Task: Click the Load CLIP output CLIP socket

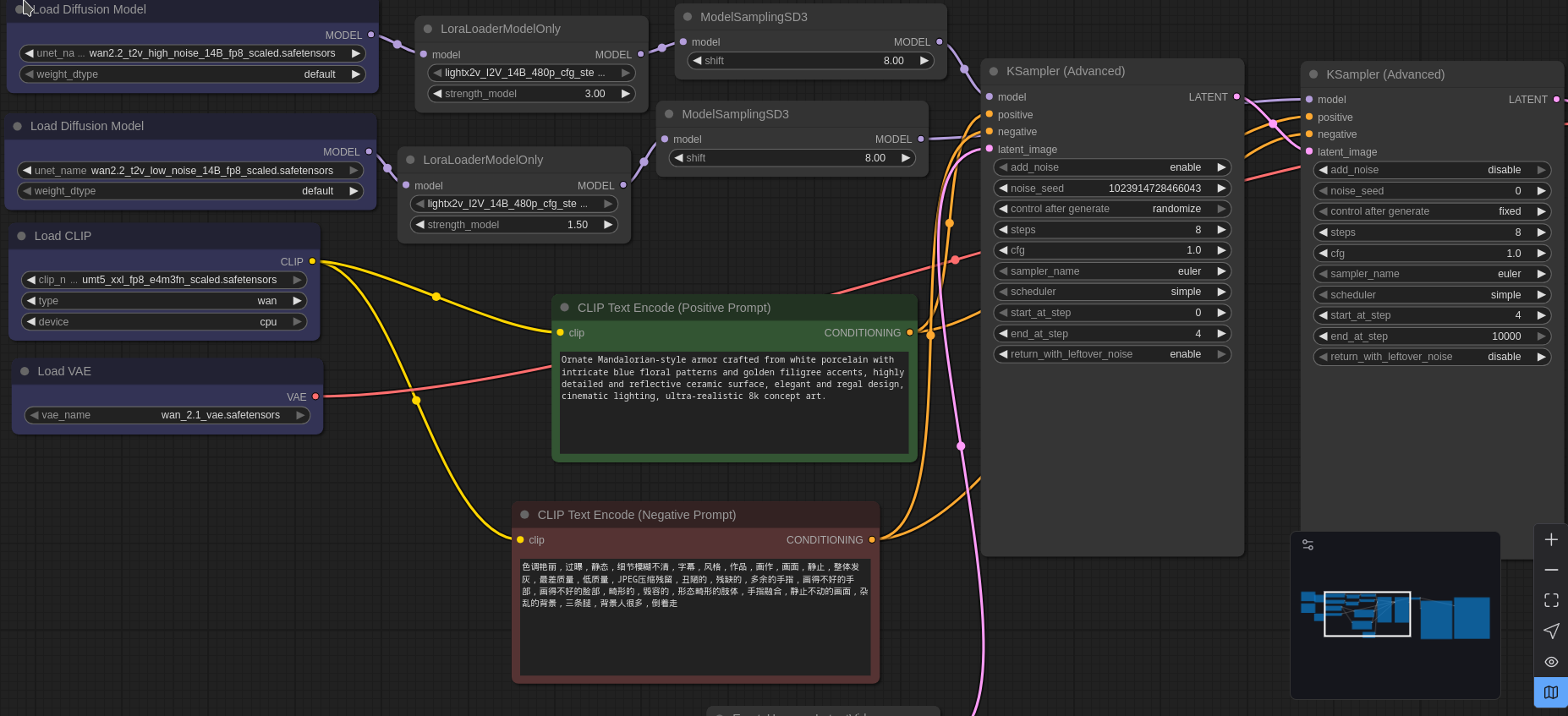Action: pos(312,261)
